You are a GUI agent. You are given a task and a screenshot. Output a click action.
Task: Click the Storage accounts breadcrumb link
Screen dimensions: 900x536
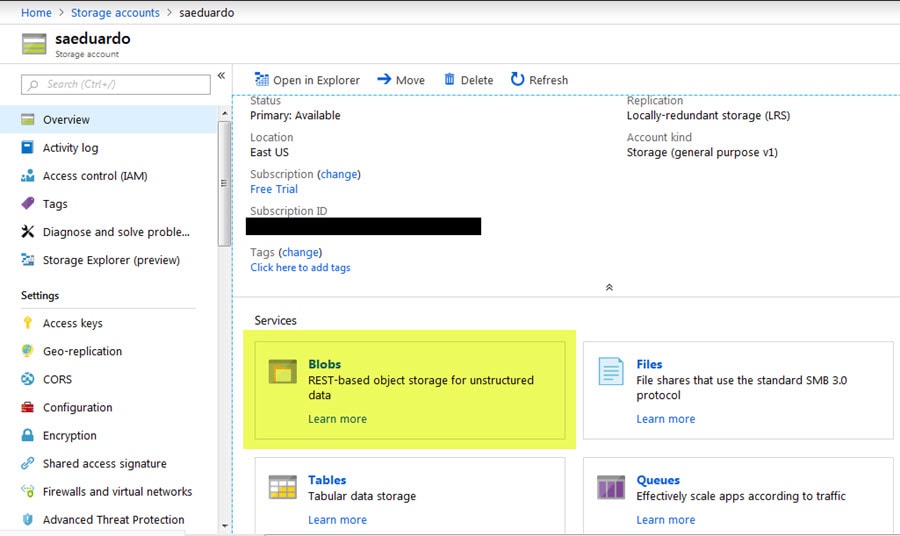tap(115, 12)
